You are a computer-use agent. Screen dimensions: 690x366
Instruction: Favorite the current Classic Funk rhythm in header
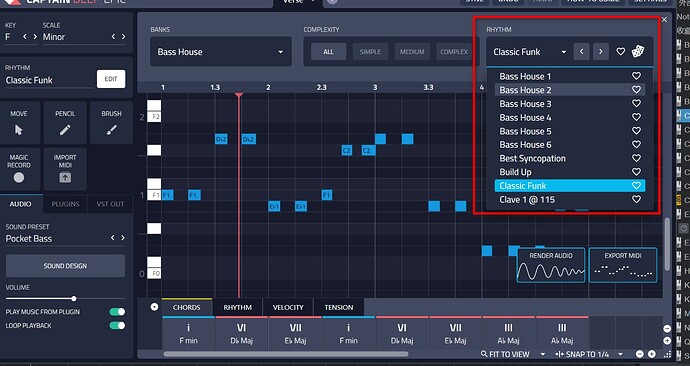tap(620, 51)
